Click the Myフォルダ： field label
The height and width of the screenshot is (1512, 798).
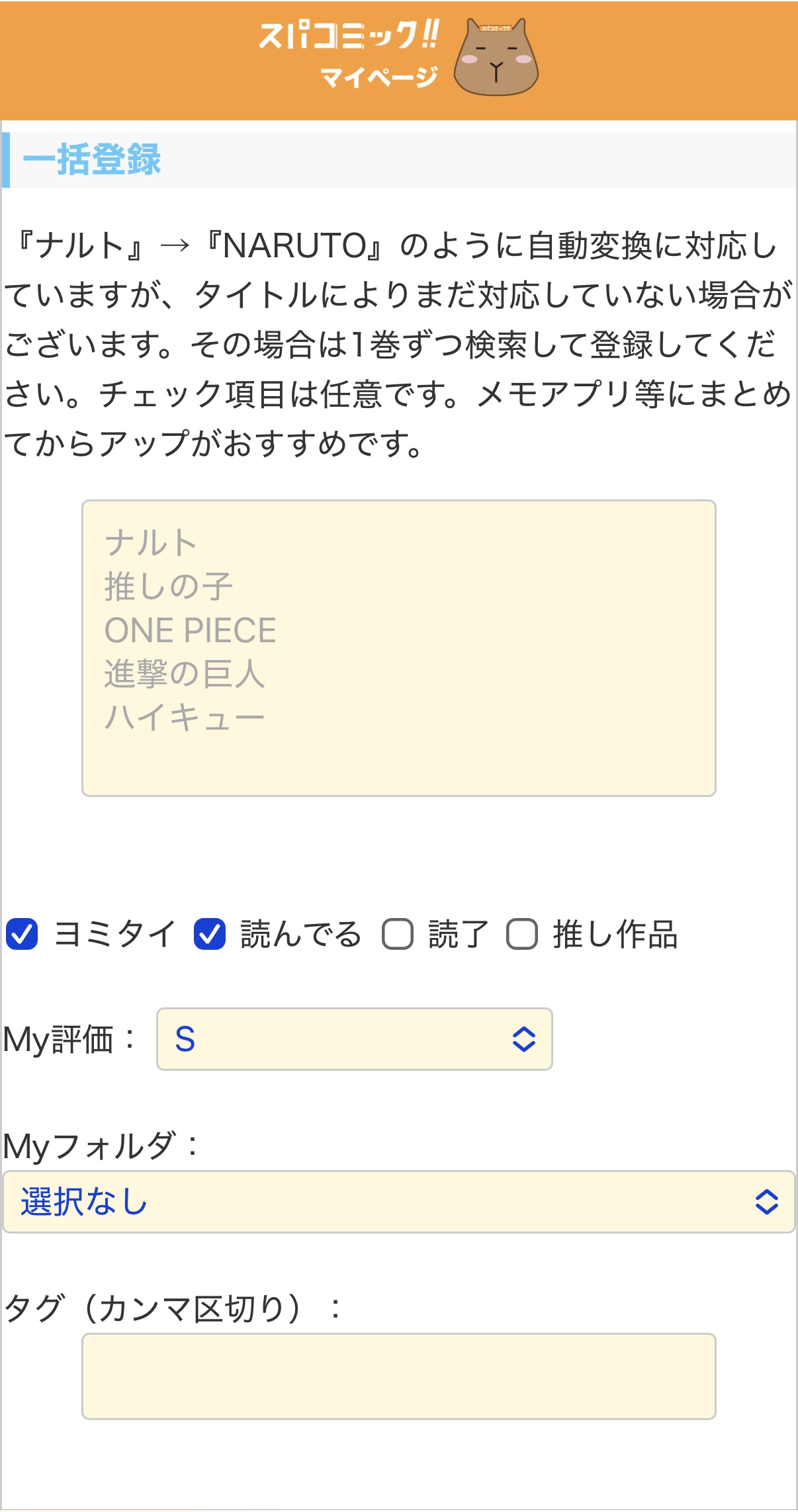(x=101, y=1146)
